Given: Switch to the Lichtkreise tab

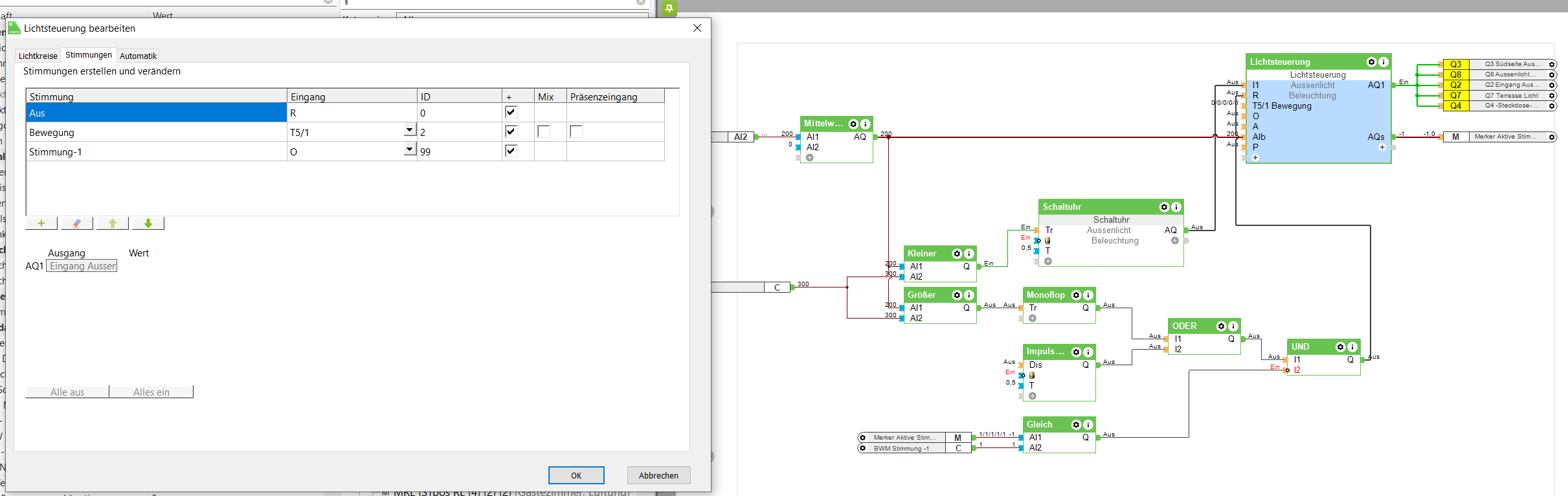Looking at the screenshot, I should [x=38, y=56].
